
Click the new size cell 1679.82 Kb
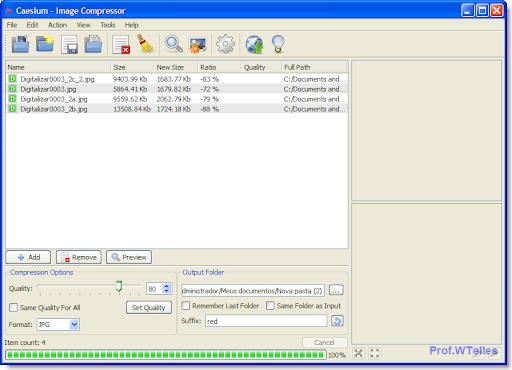[174, 89]
